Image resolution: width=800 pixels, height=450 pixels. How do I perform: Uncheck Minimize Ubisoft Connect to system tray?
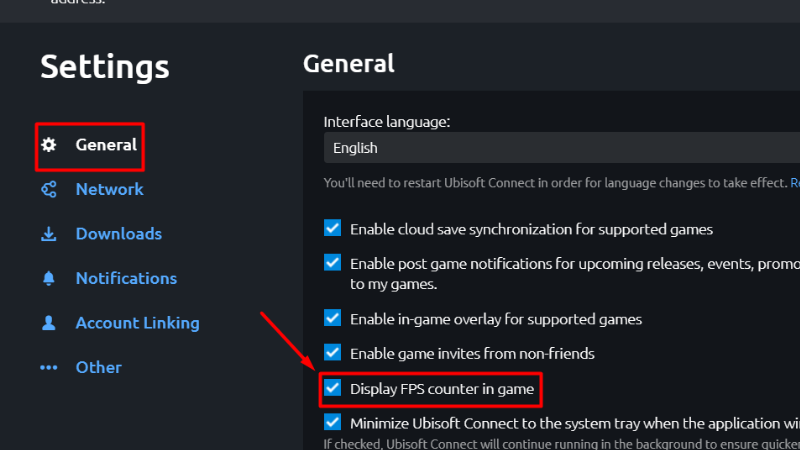[333, 422]
